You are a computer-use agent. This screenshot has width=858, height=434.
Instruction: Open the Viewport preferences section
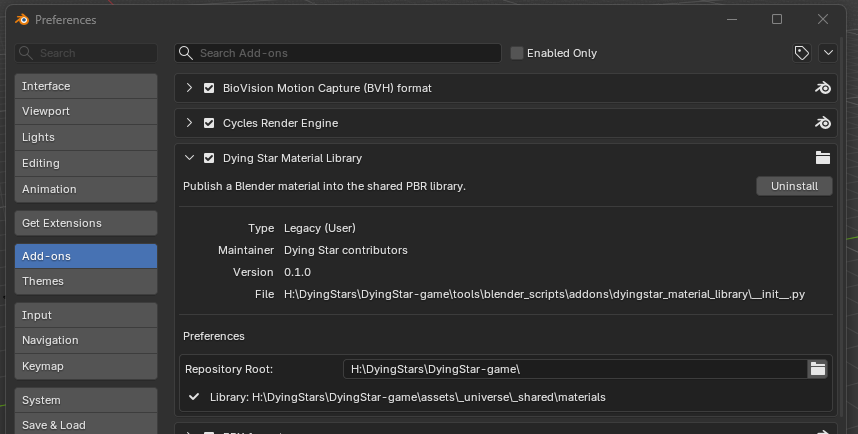coord(86,111)
